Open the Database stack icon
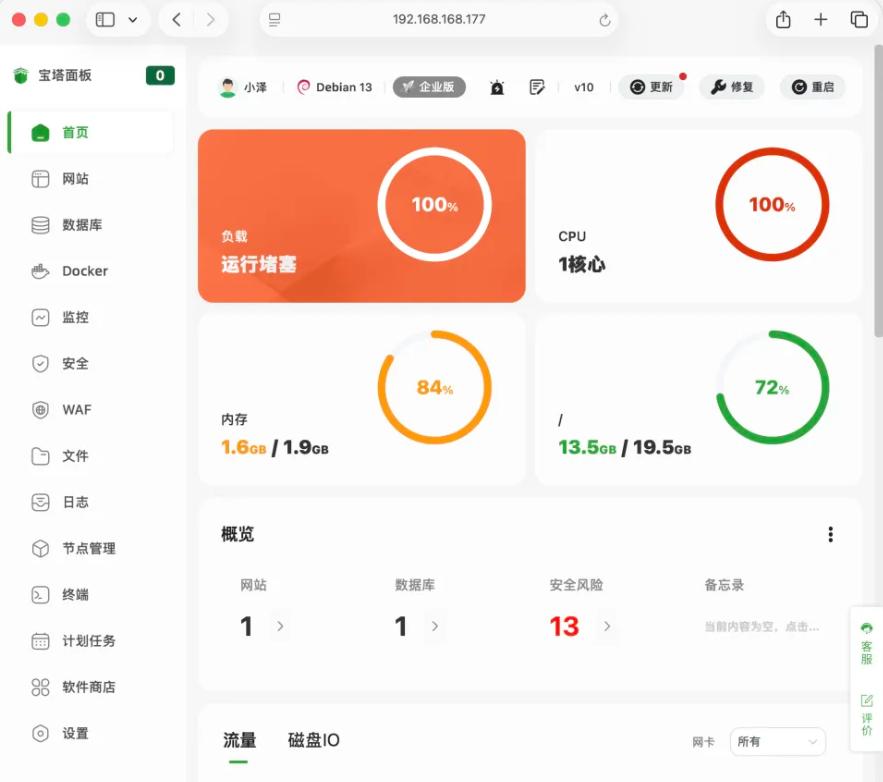The height and width of the screenshot is (782, 883). click(x=40, y=225)
